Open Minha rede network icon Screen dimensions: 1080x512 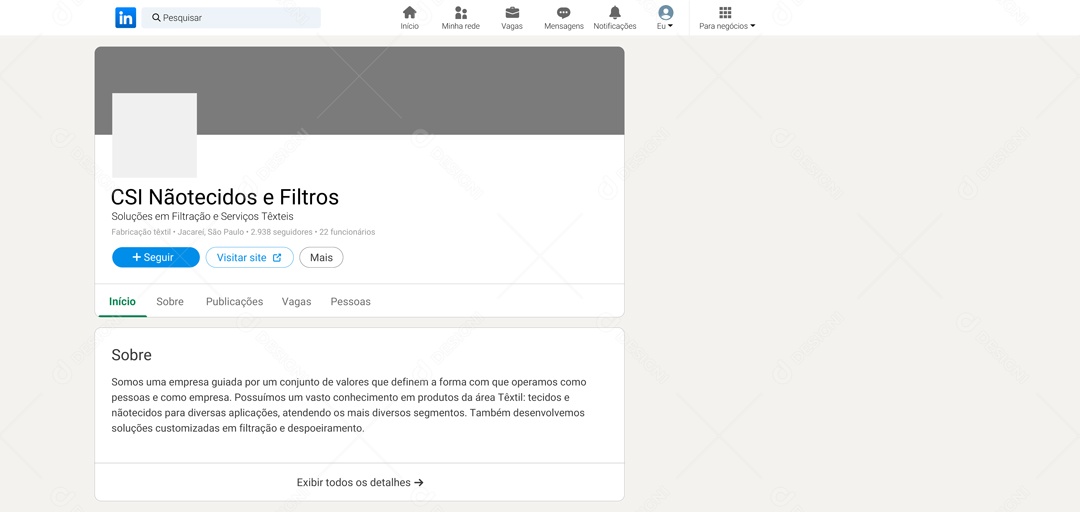tap(461, 12)
